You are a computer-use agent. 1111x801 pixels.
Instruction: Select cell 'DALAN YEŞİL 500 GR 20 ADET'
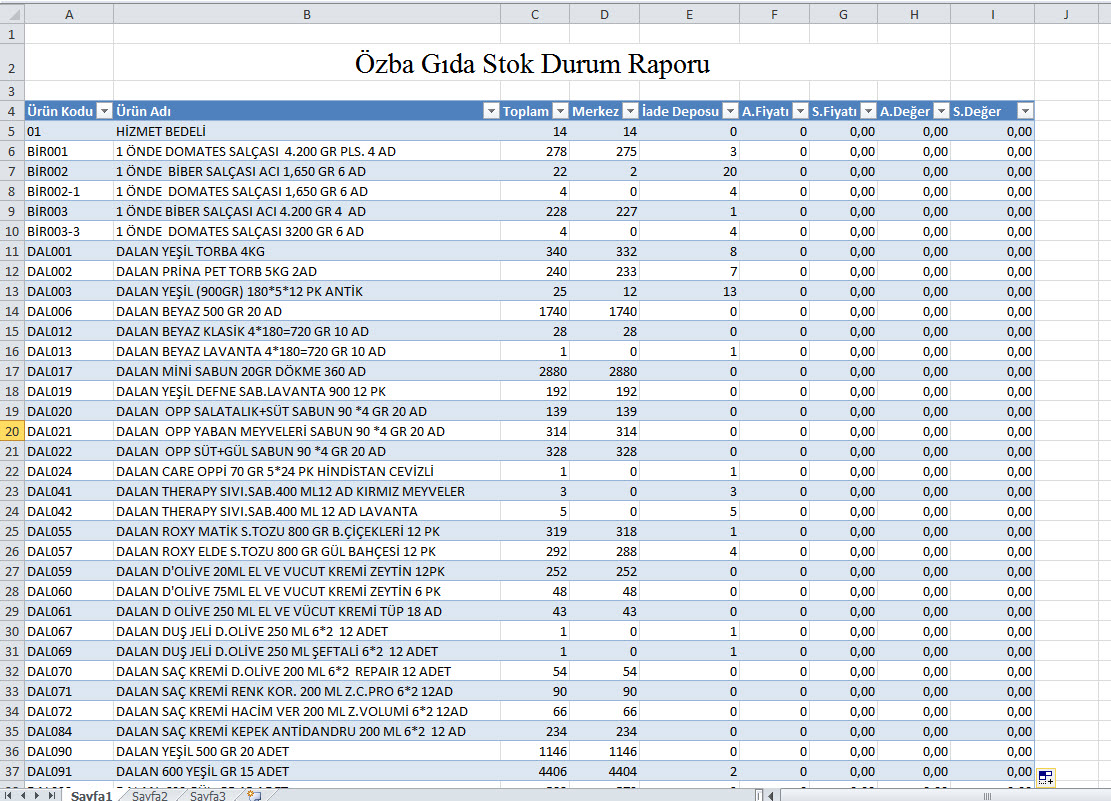(x=307, y=751)
